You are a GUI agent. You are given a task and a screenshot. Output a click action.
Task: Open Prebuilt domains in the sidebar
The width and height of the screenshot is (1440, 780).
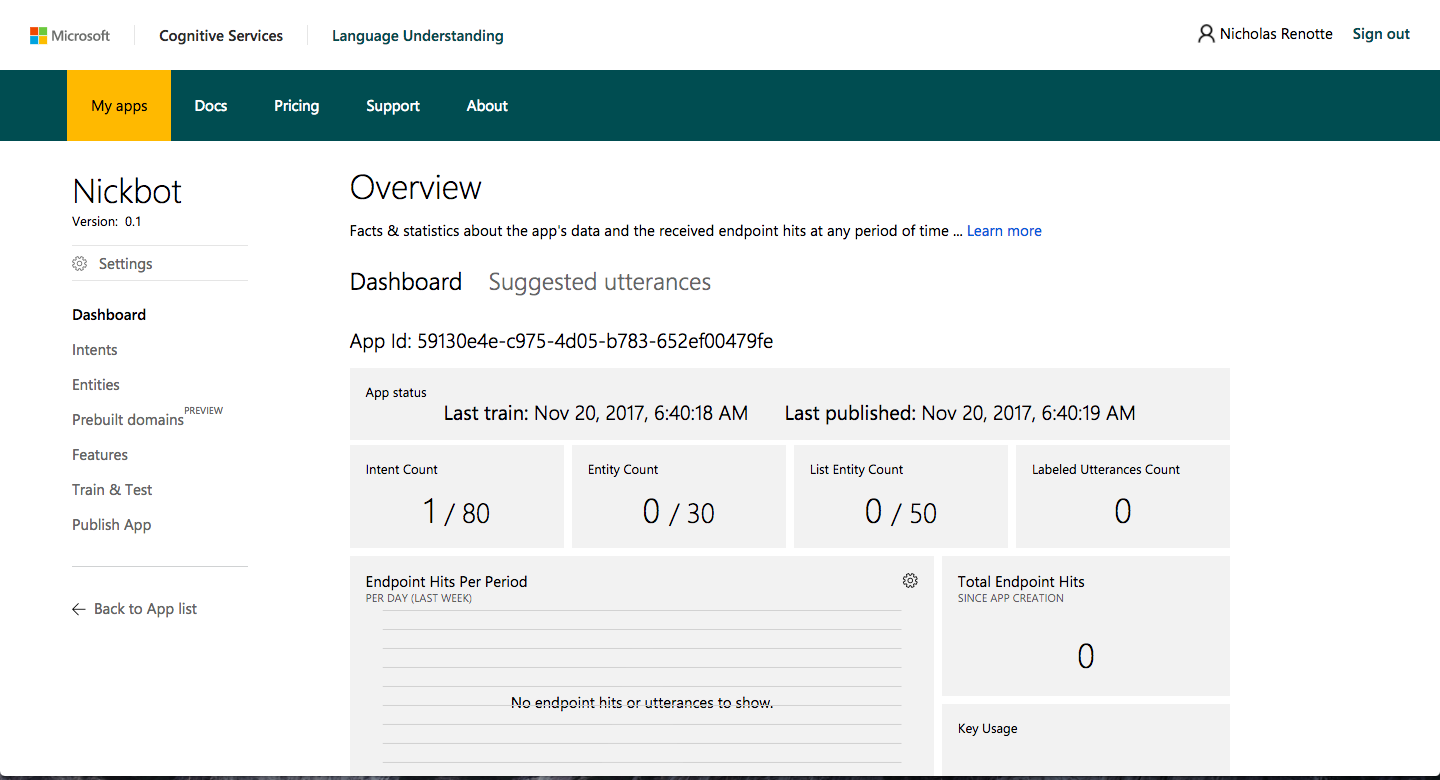(x=128, y=420)
